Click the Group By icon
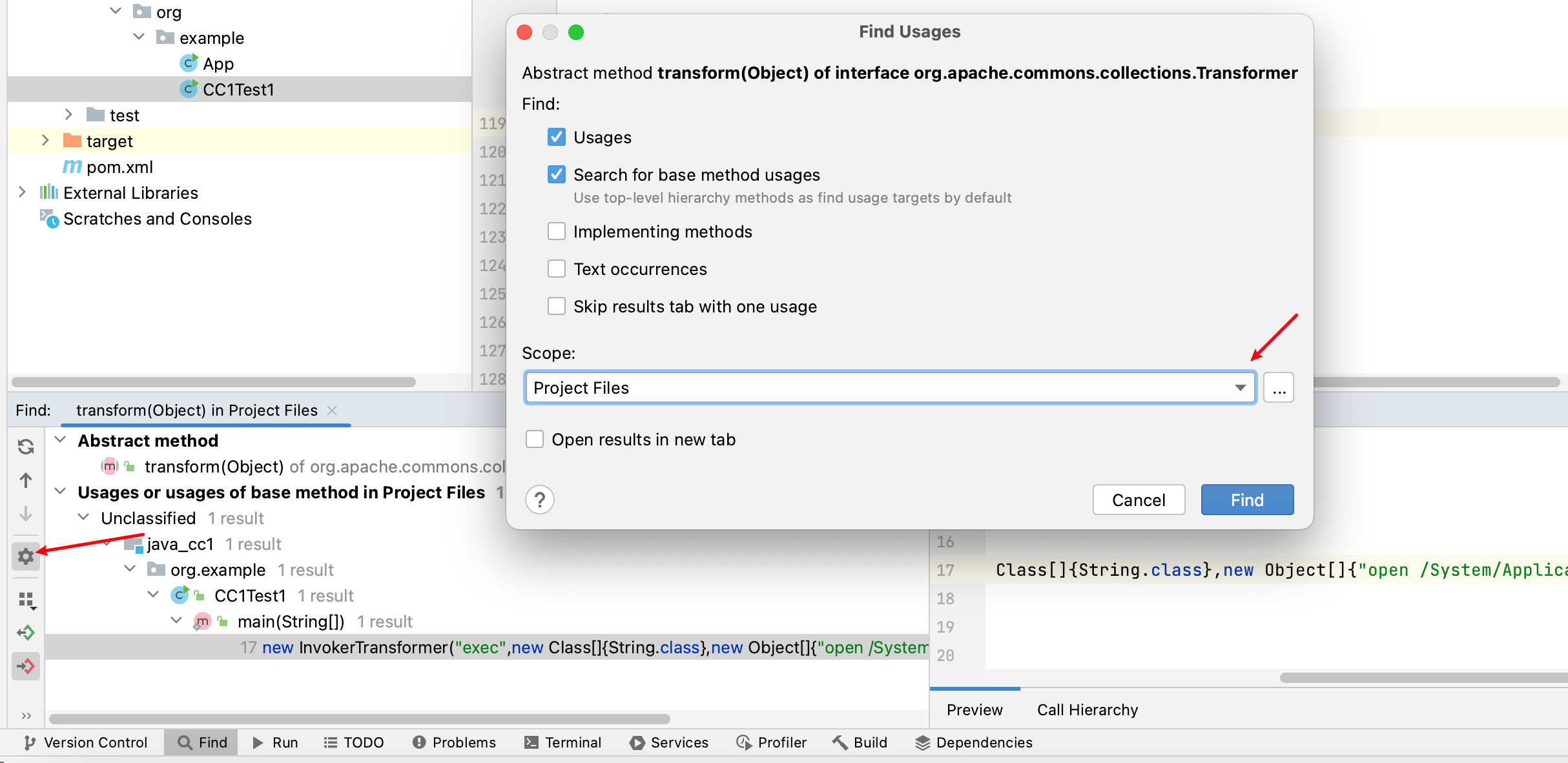 pos(26,600)
